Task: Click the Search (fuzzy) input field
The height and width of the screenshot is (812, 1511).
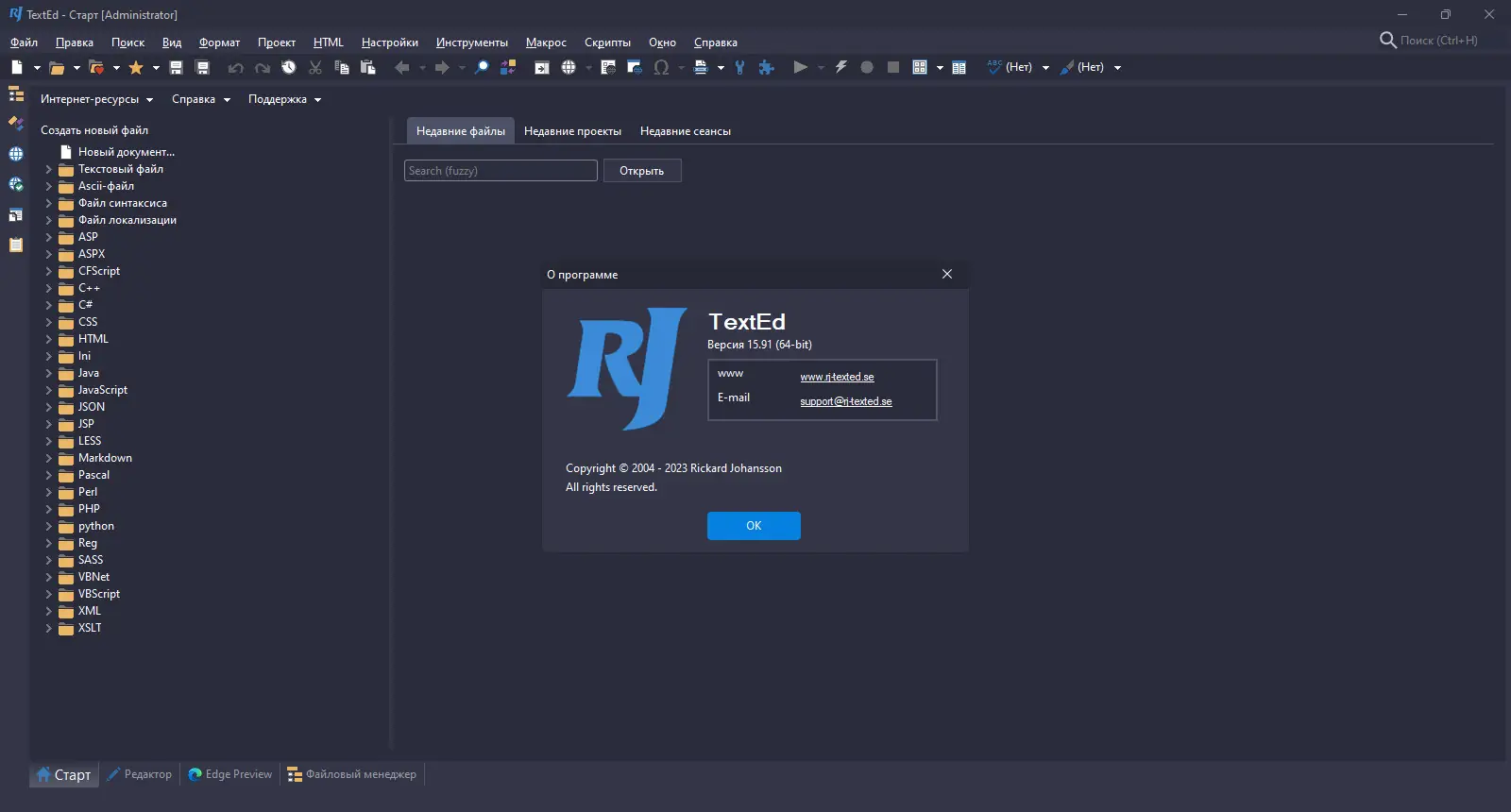Action: coord(501,171)
